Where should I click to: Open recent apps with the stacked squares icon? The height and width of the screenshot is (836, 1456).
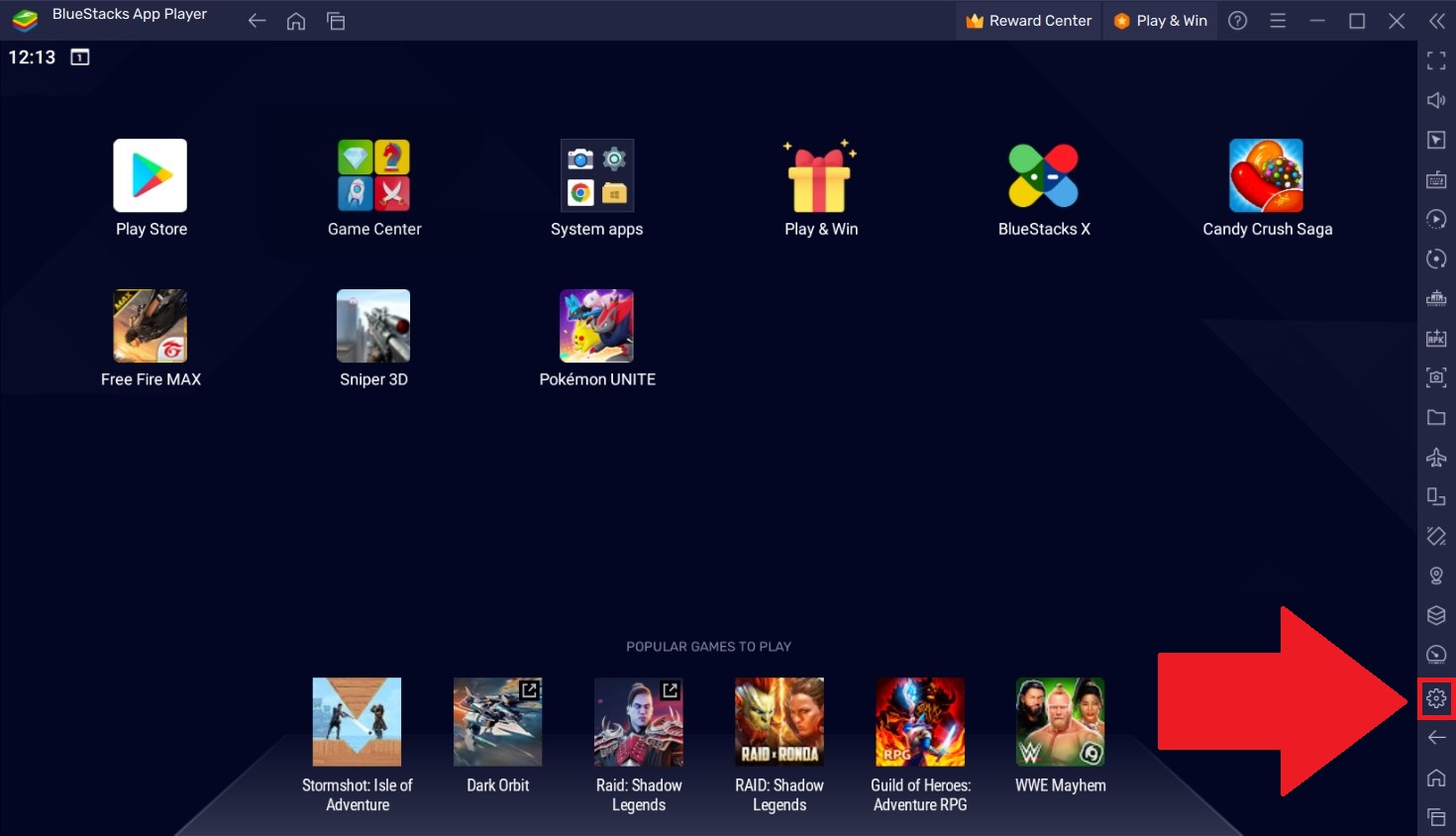click(x=336, y=20)
